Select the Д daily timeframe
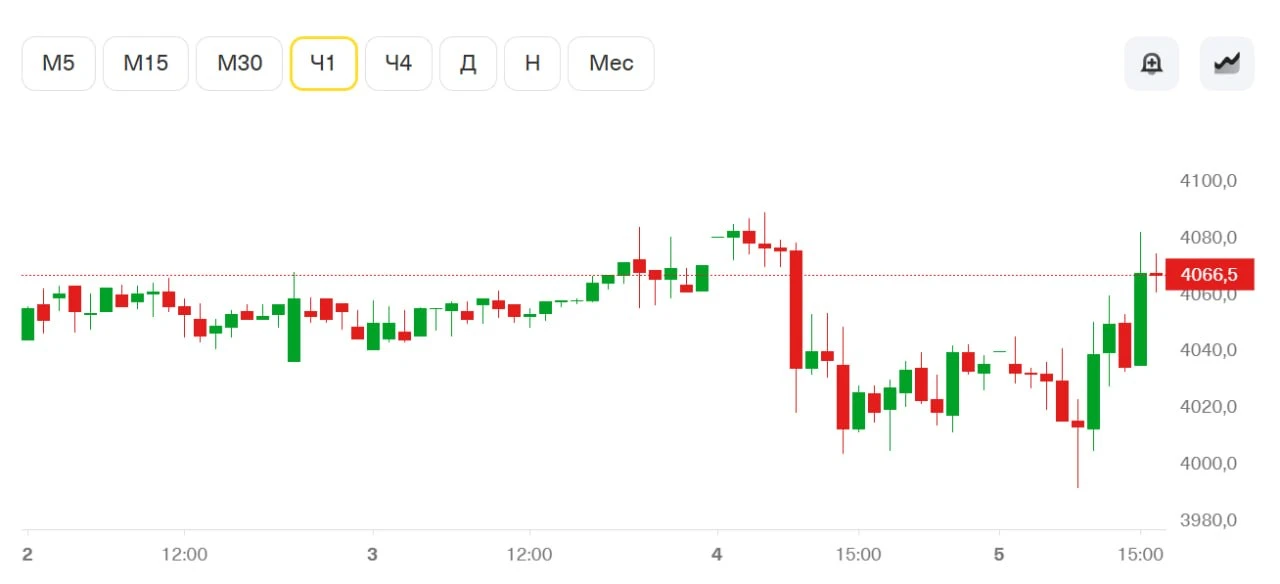The image size is (1280, 584). tap(468, 64)
